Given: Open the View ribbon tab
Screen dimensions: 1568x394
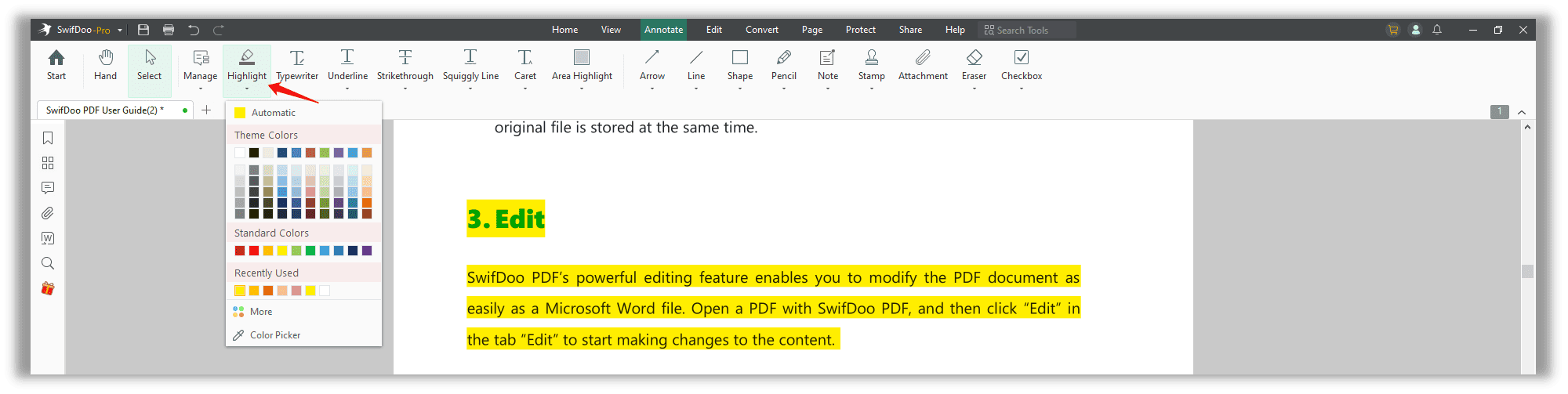Looking at the screenshot, I should coord(611,30).
